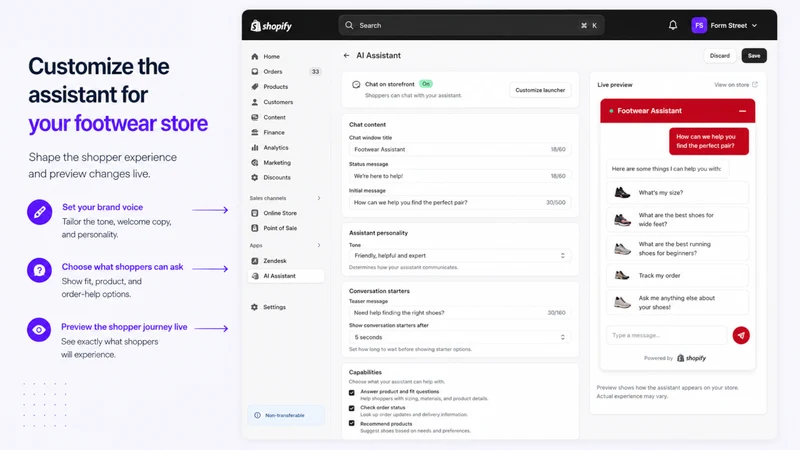Click the Teaser message field
Image resolution: width=800 pixels, height=450 pixels.
coord(460,313)
